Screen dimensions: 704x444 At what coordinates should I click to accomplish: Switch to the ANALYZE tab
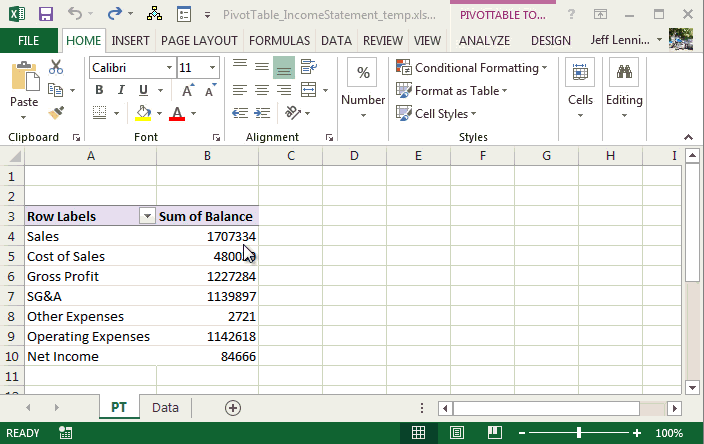(x=484, y=41)
